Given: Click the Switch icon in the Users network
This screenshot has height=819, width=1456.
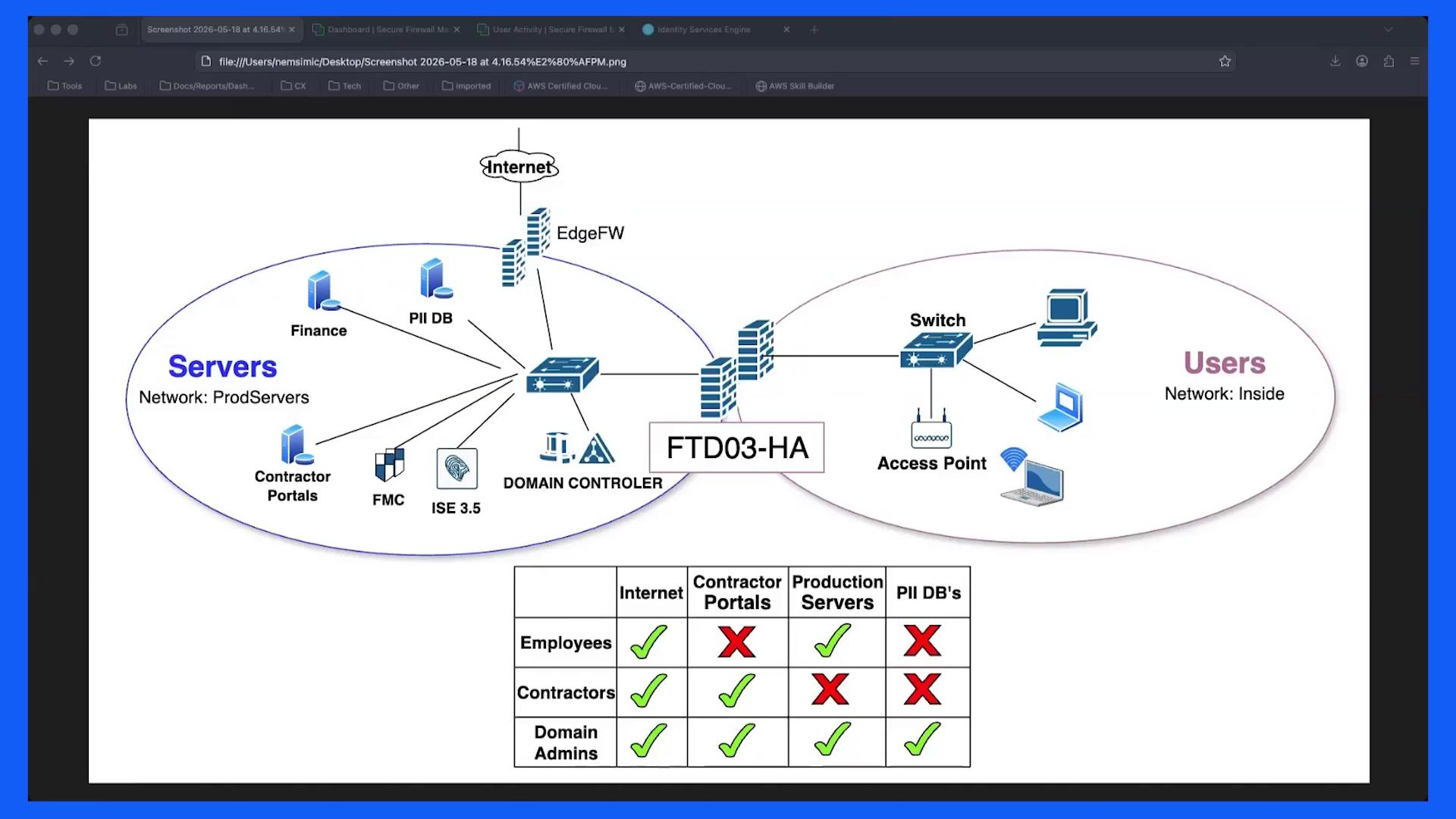Looking at the screenshot, I should (936, 350).
